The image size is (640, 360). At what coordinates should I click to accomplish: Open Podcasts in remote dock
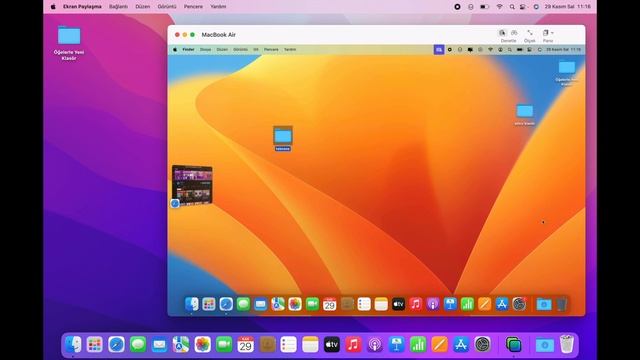pos(433,304)
